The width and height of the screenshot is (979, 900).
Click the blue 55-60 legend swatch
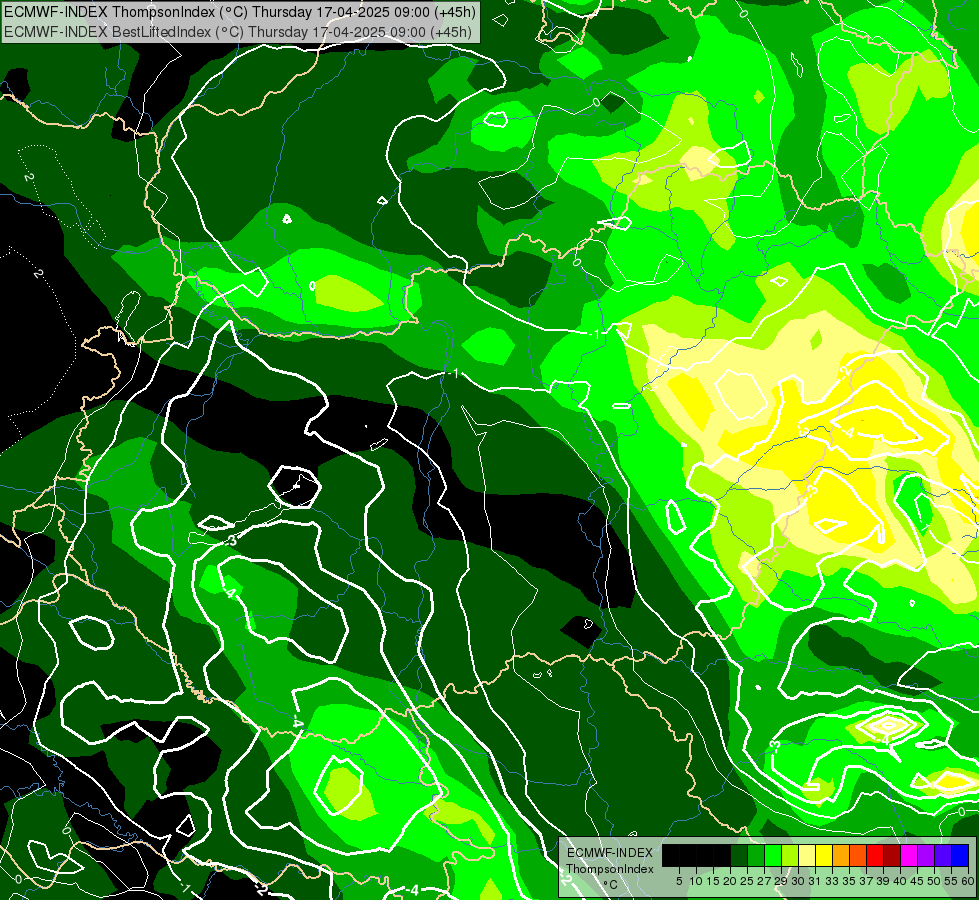(x=960, y=855)
